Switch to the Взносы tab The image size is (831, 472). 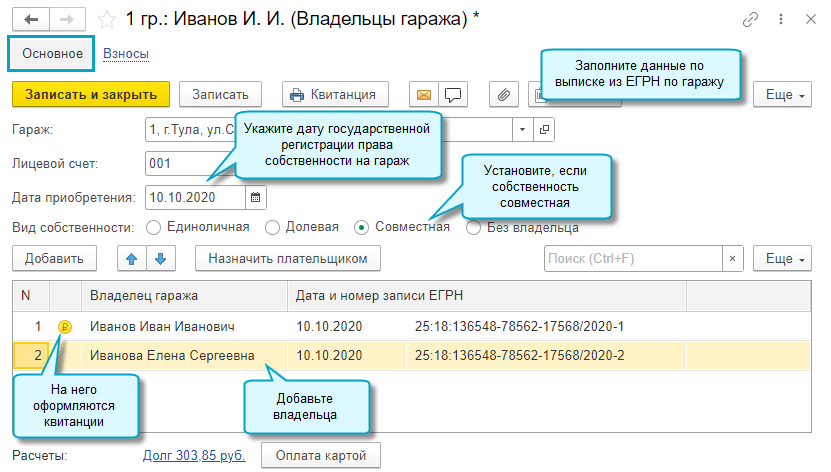point(126,54)
